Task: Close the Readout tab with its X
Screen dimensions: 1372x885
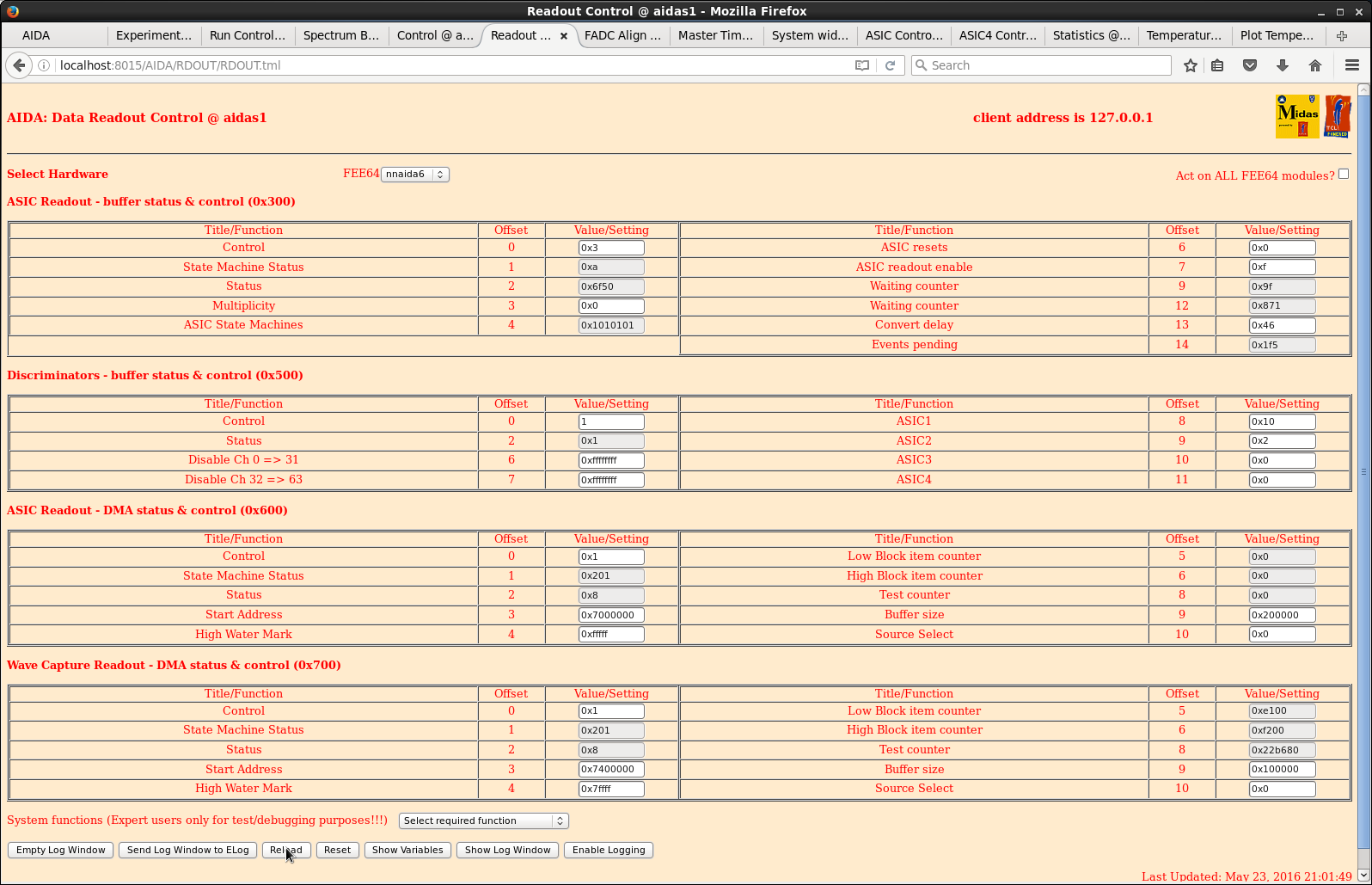Action: click(564, 35)
